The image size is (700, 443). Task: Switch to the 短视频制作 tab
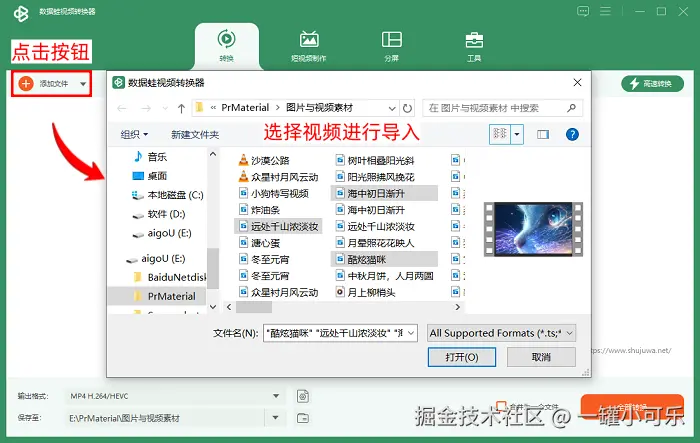click(x=309, y=46)
